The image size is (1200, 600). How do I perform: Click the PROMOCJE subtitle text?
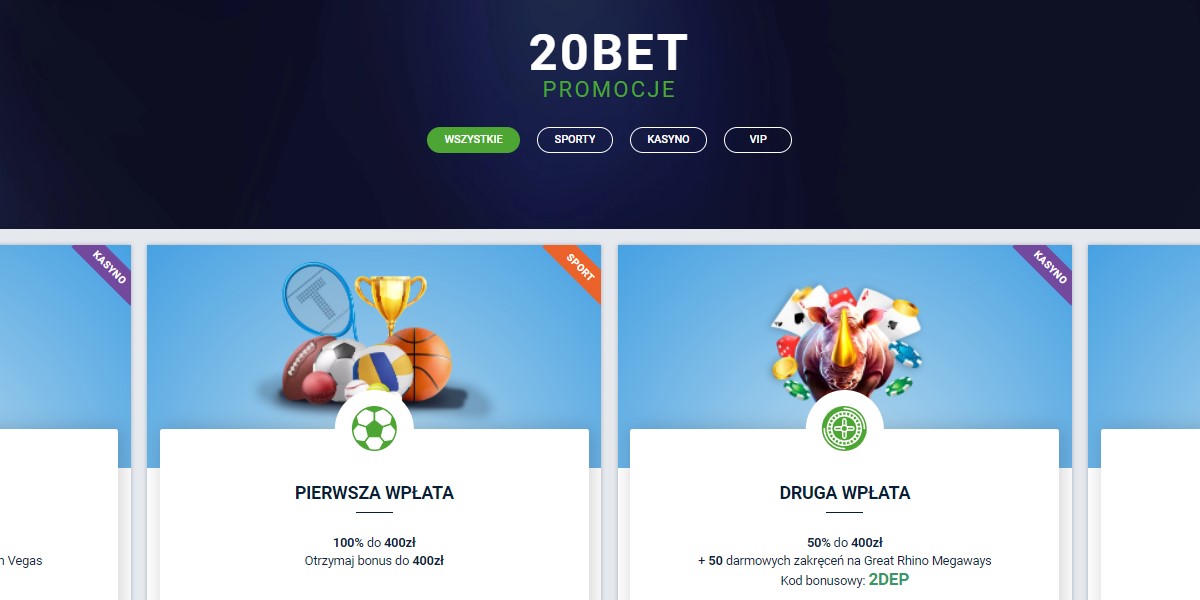[x=609, y=90]
